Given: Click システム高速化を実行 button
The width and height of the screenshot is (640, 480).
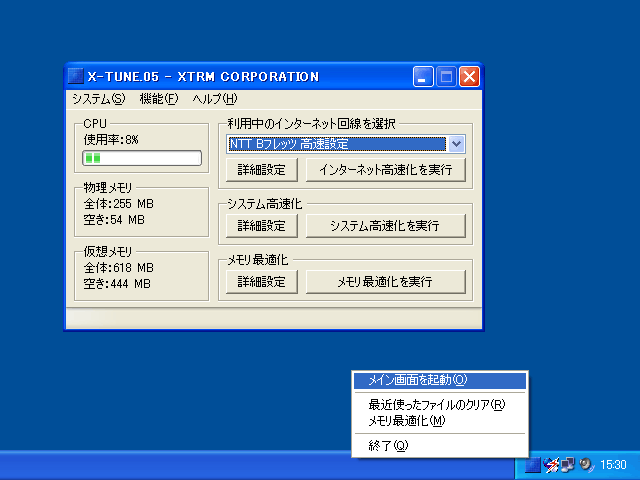Looking at the screenshot, I should pyautogui.click(x=386, y=226).
